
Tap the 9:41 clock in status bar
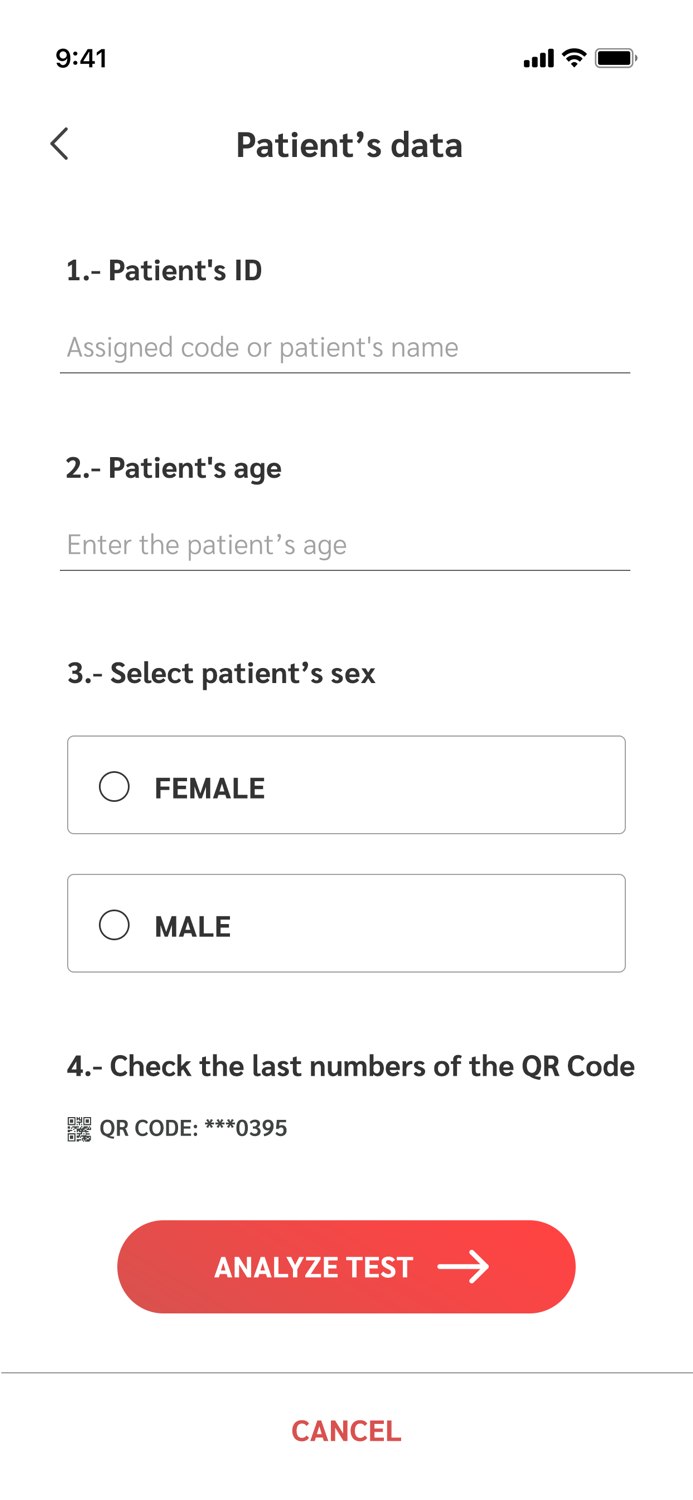pos(81,58)
